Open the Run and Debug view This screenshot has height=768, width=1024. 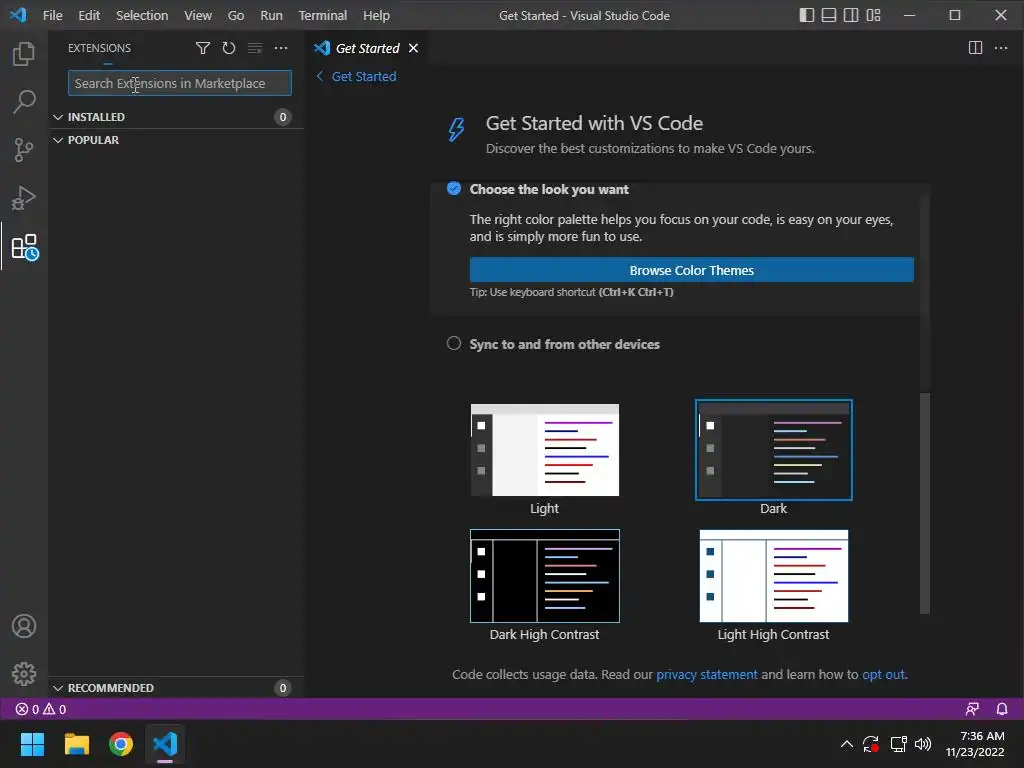coord(24,198)
